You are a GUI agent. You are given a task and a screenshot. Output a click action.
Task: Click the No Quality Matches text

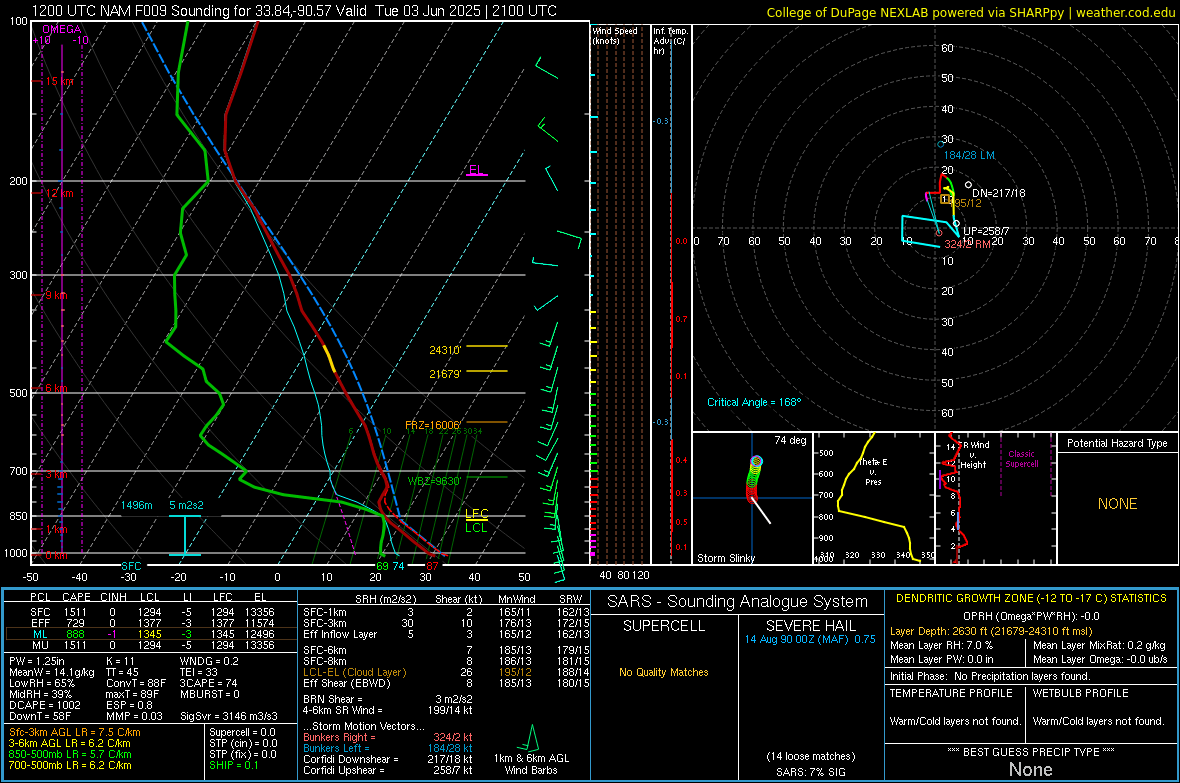click(x=664, y=672)
